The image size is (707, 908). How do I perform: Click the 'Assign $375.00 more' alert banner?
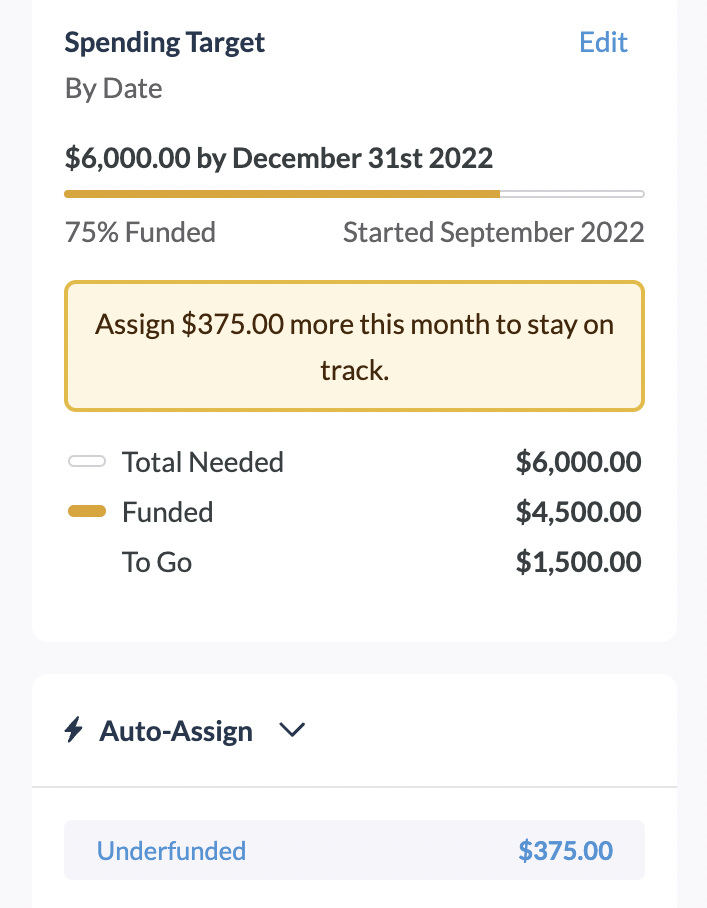pos(354,347)
